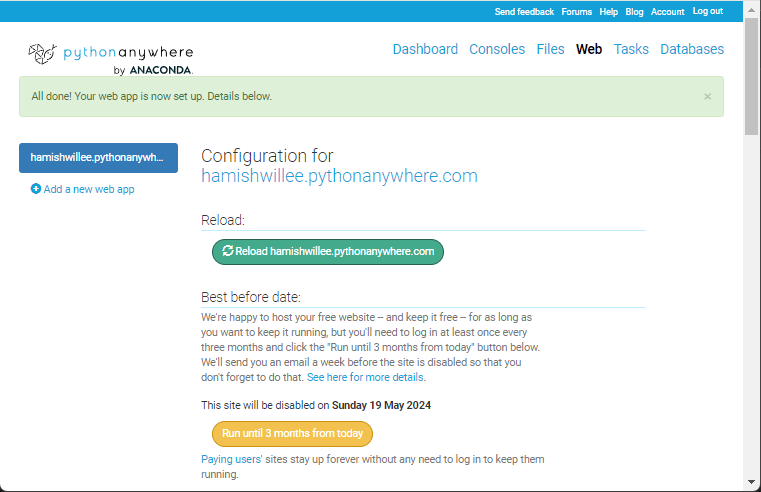Log out of PythonAnywhere
Viewport: 761px width, 492px height.
coord(708,12)
